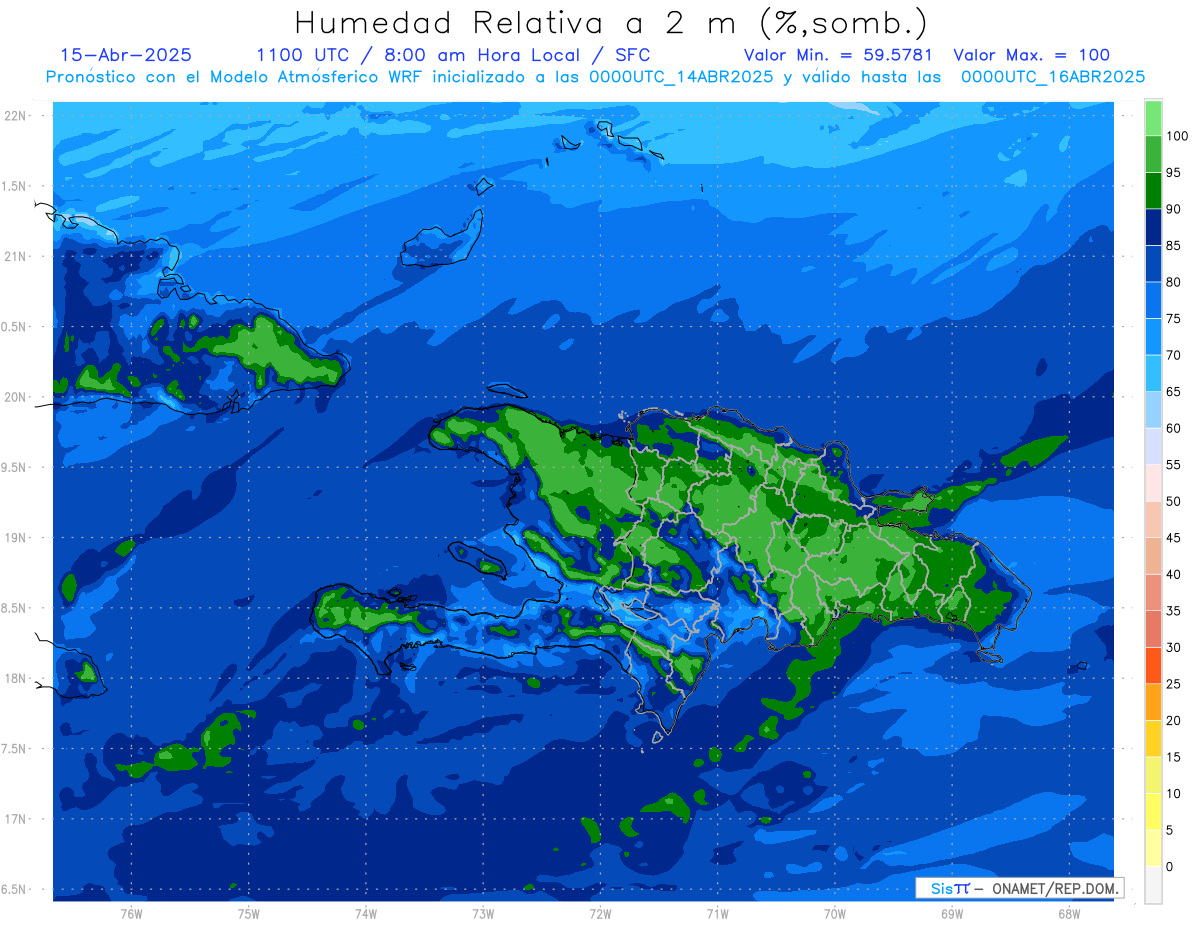Viewport: 1200px width, 927px height.
Task: Click the light green legend swatch above 100
Action: tap(1153, 119)
